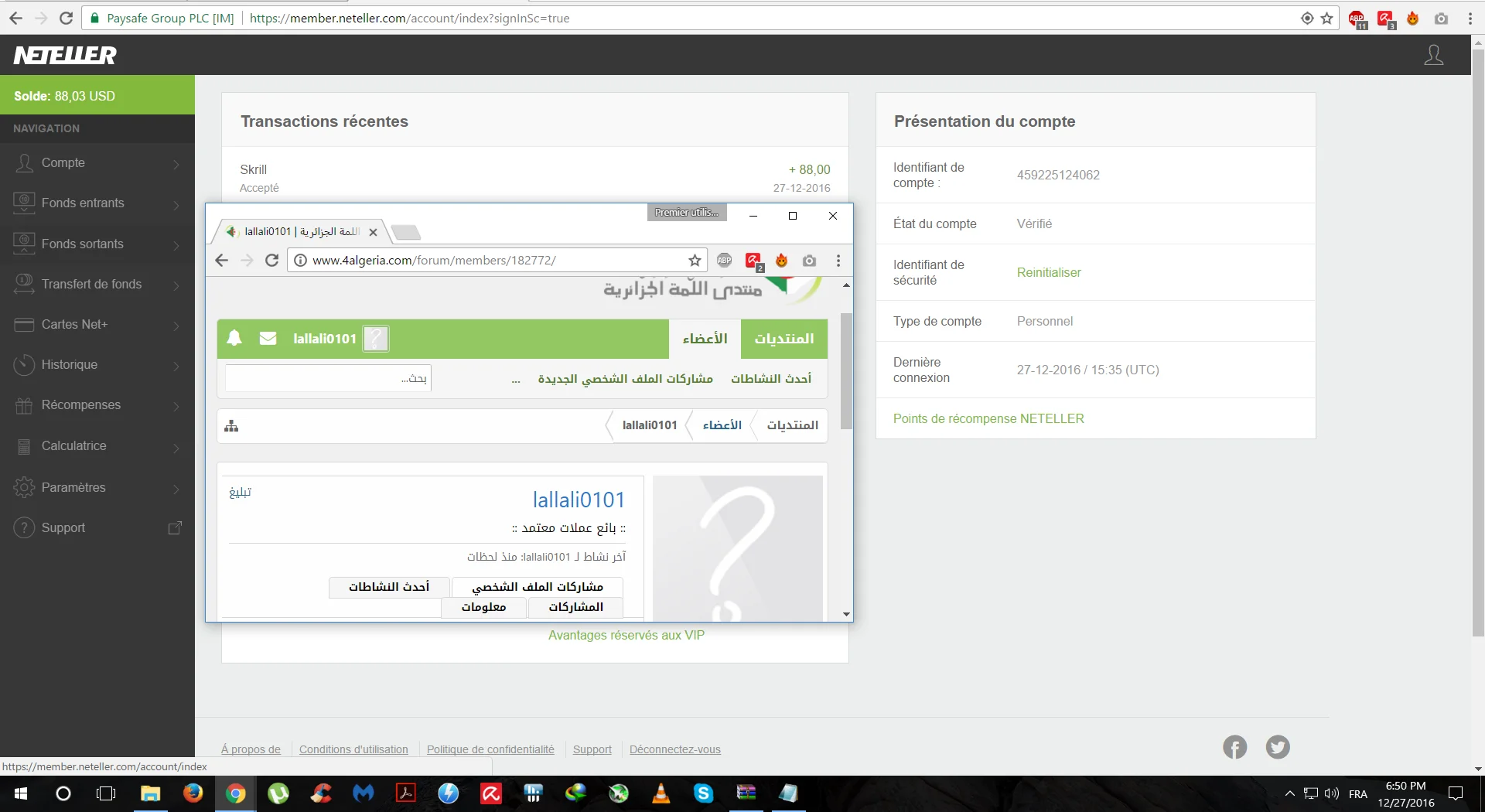Click the Premier utilis... profile button
Image resolution: width=1485 pixels, height=812 pixels.
click(687, 213)
